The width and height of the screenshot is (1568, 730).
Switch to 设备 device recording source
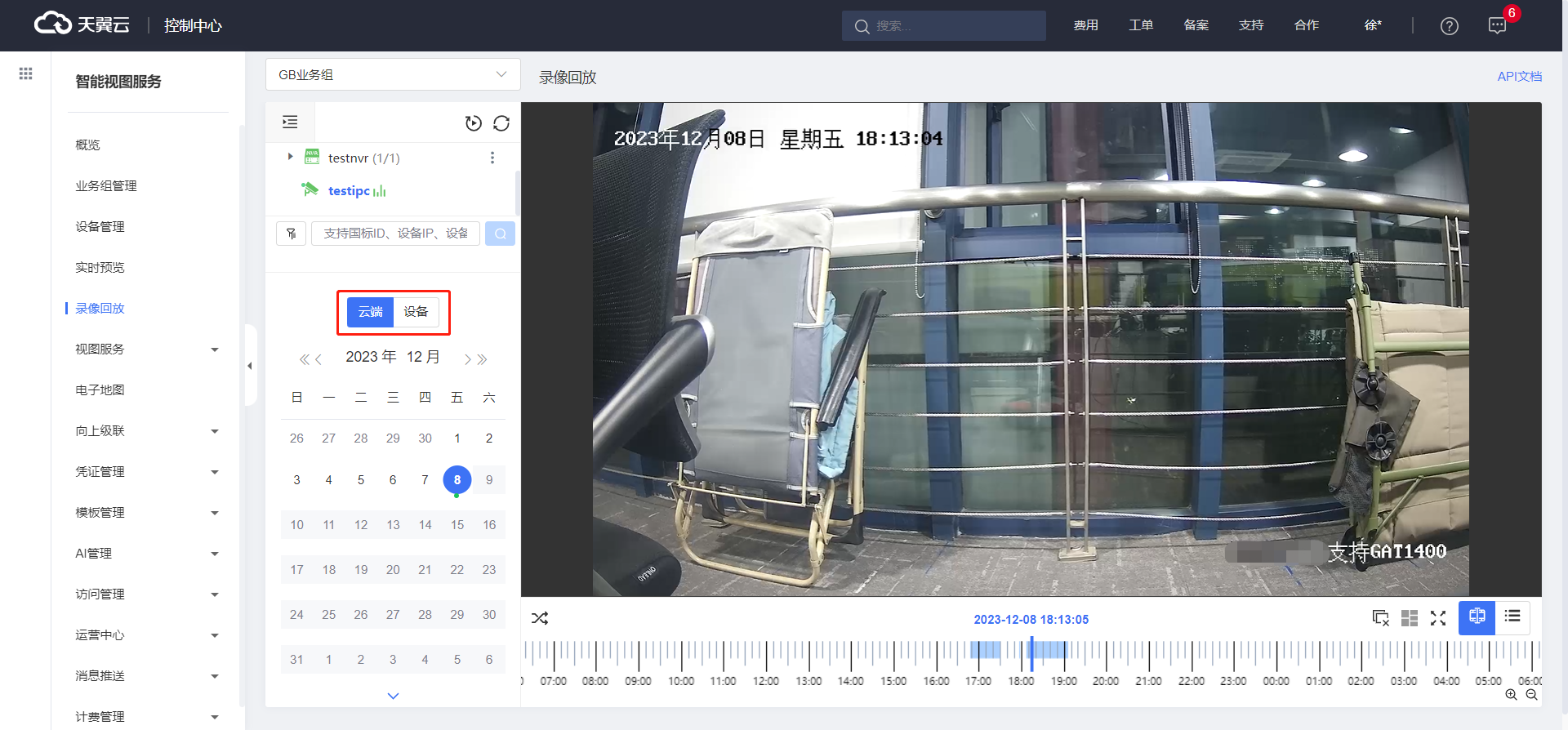coord(416,312)
